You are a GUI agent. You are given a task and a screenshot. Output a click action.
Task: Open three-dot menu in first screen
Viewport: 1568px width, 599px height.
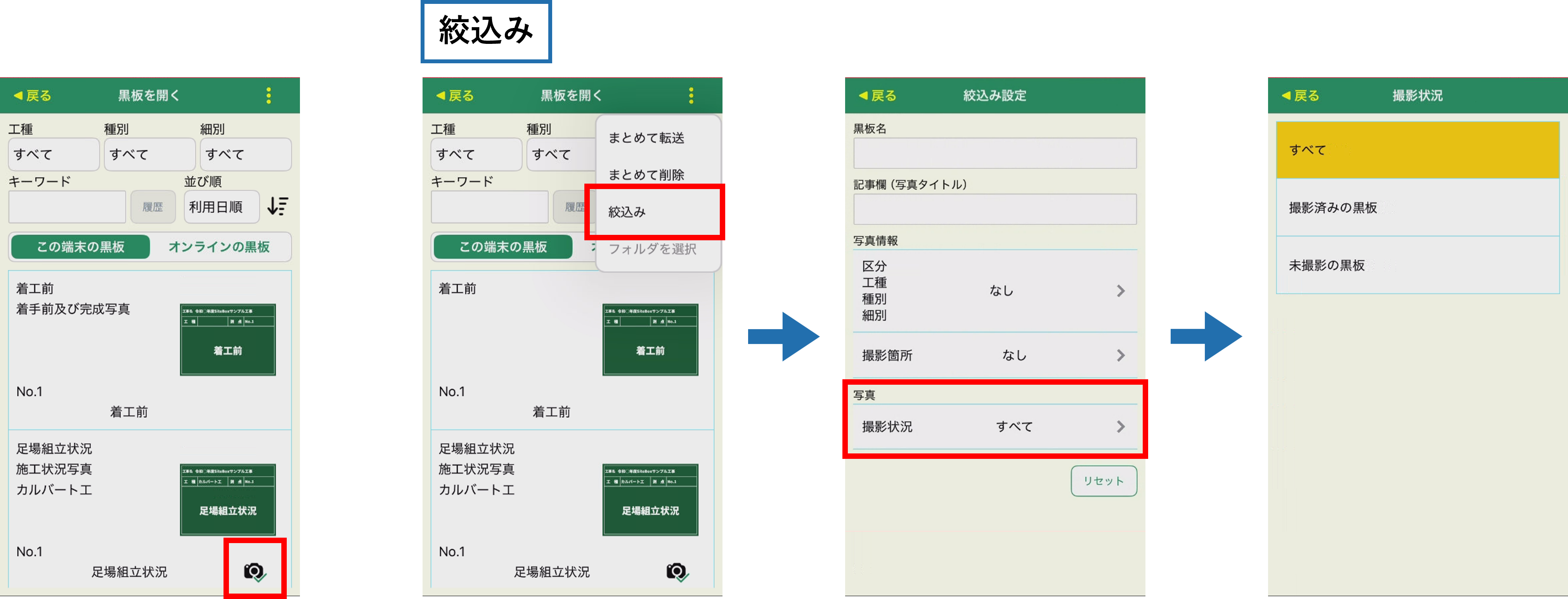269,95
